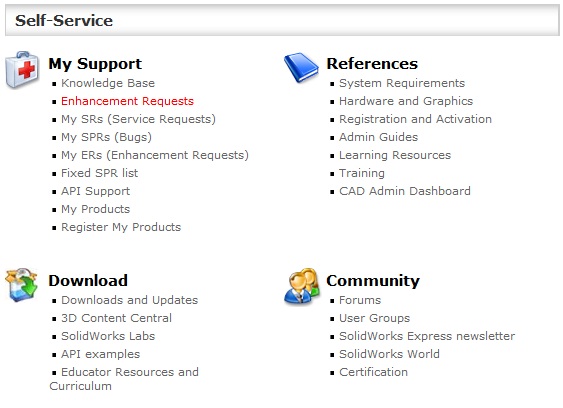Viewport: 563px width, 408px height.
Task: Open the Certification link
Action: click(373, 372)
